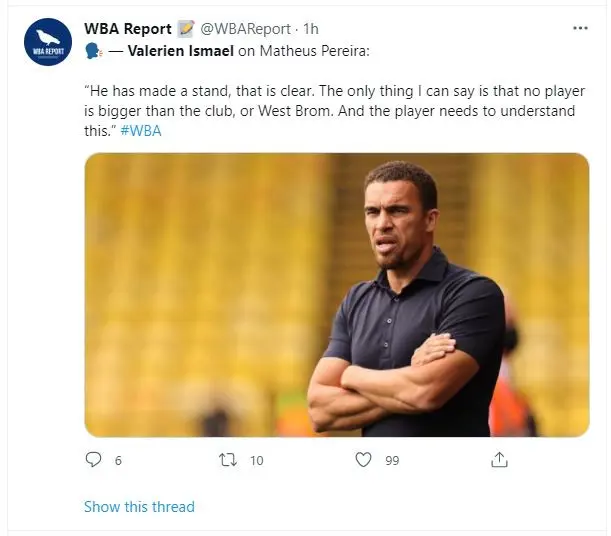The image size is (611, 536).
Task: Open the three-dot more options menu
Action: click(x=580, y=28)
